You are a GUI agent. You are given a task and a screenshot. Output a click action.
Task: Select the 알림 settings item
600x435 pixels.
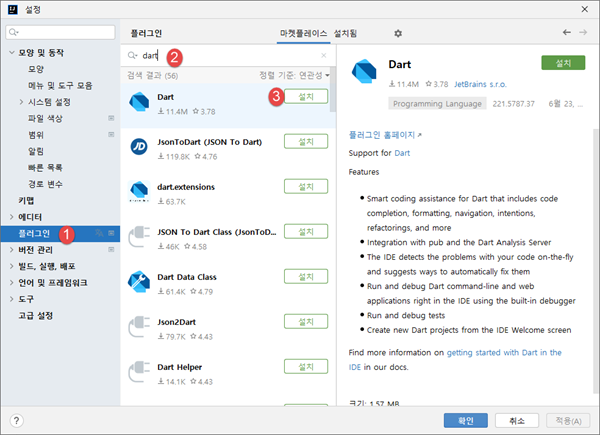[x=36, y=151]
